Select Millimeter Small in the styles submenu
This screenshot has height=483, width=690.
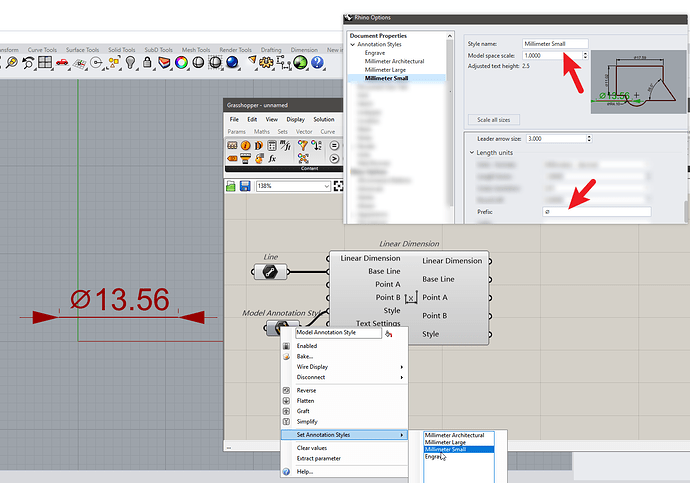point(459,450)
